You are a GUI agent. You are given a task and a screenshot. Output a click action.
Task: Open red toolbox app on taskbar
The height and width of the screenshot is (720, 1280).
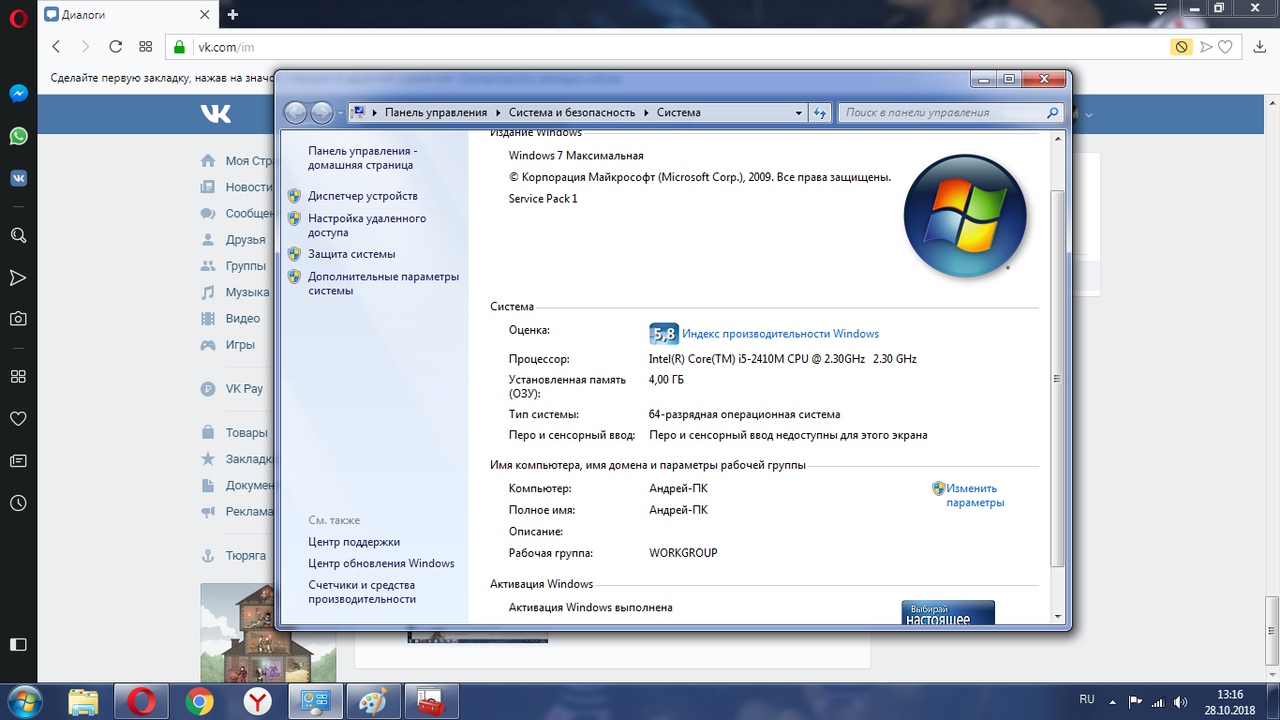point(431,702)
